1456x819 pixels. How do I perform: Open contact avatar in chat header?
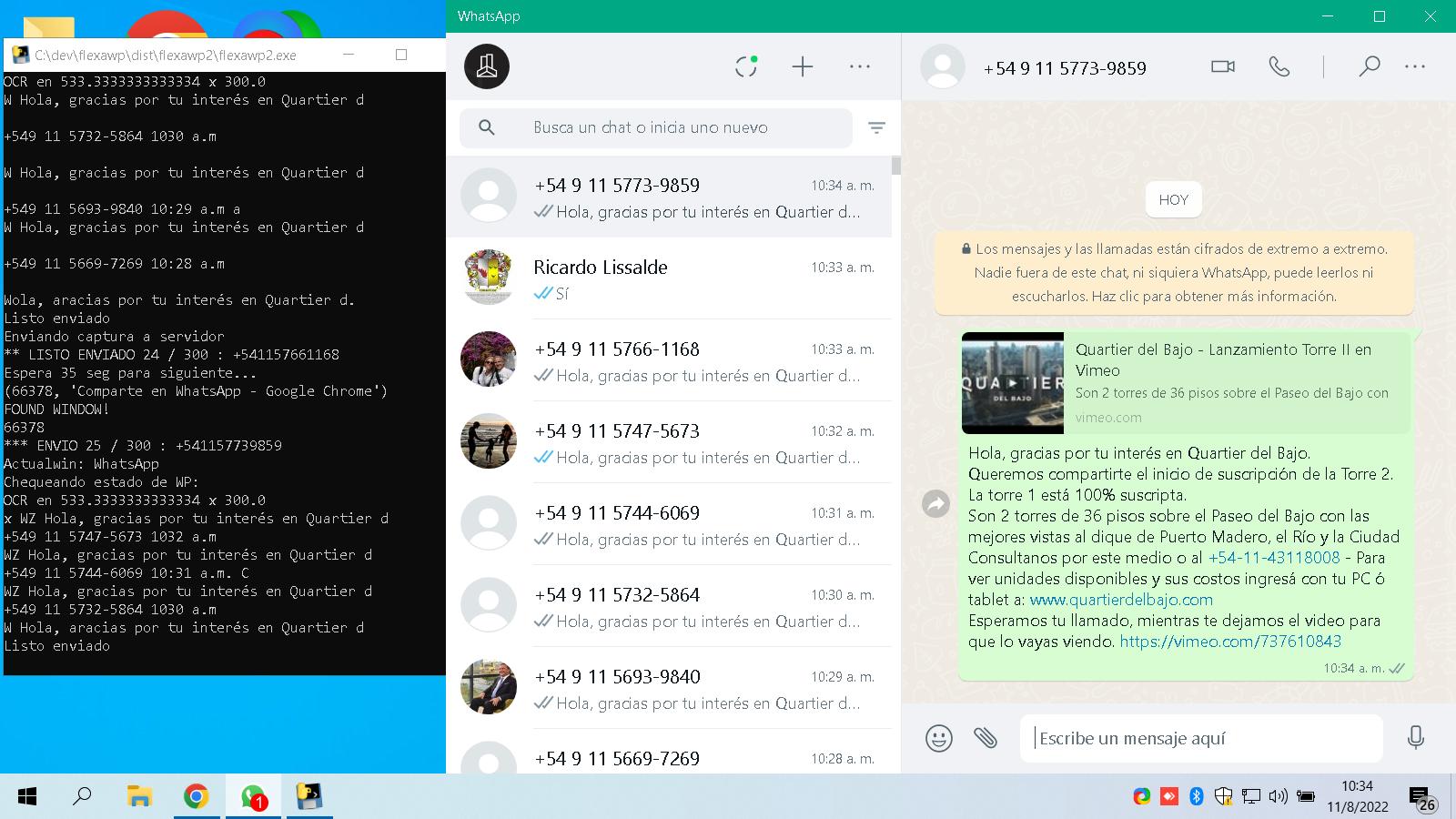pos(943,66)
